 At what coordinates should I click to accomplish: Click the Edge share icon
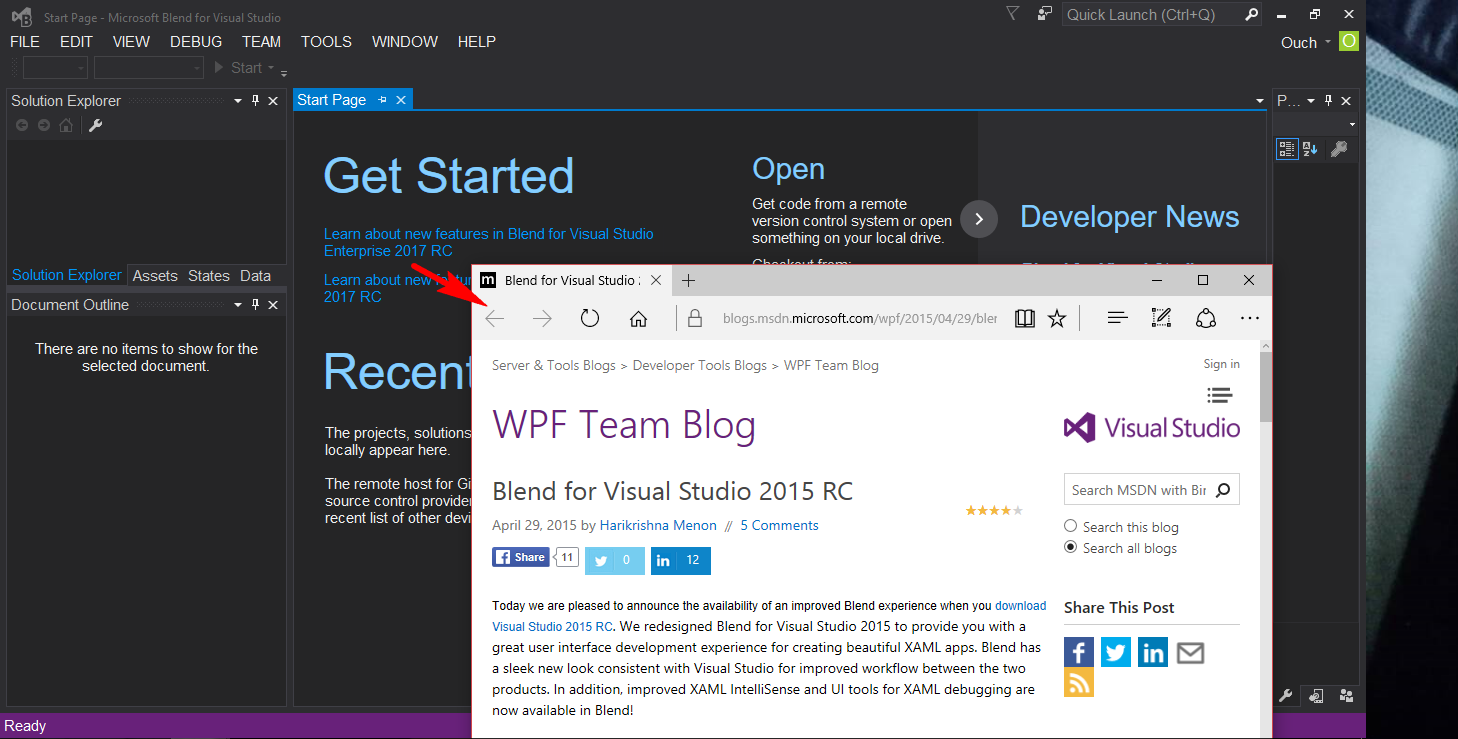click(1206, 318)
